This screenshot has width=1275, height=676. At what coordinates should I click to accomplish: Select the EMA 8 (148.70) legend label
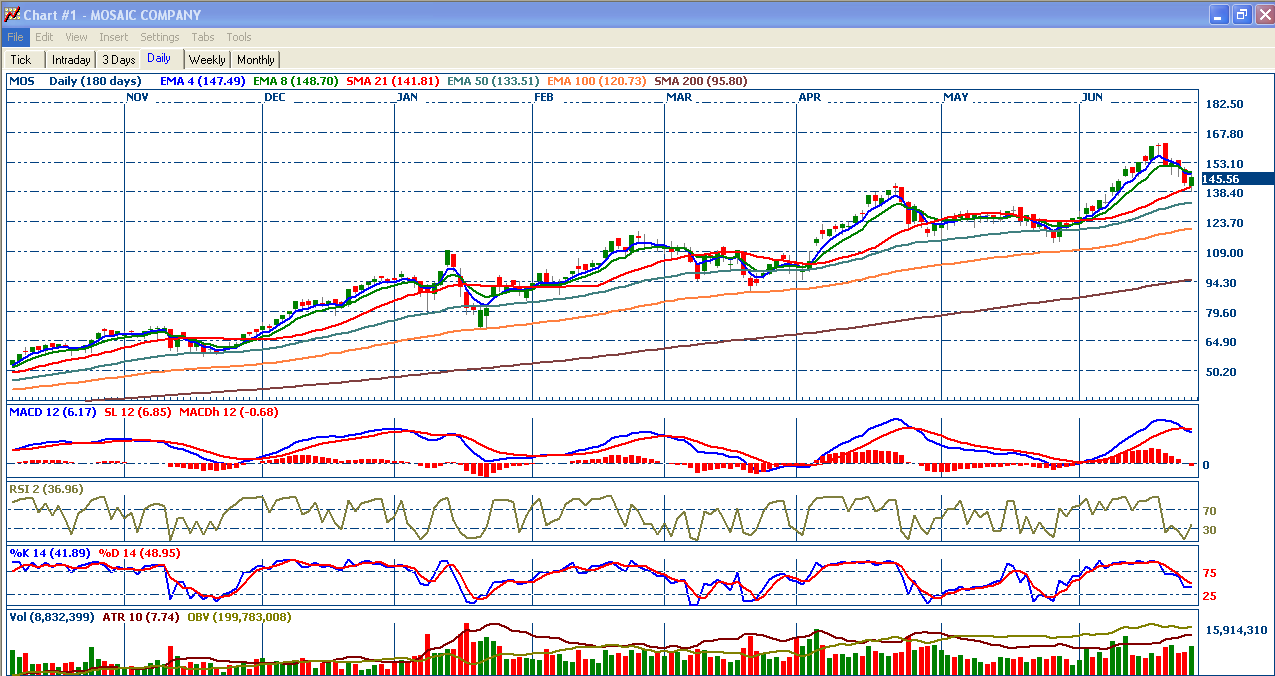(296, 81)
